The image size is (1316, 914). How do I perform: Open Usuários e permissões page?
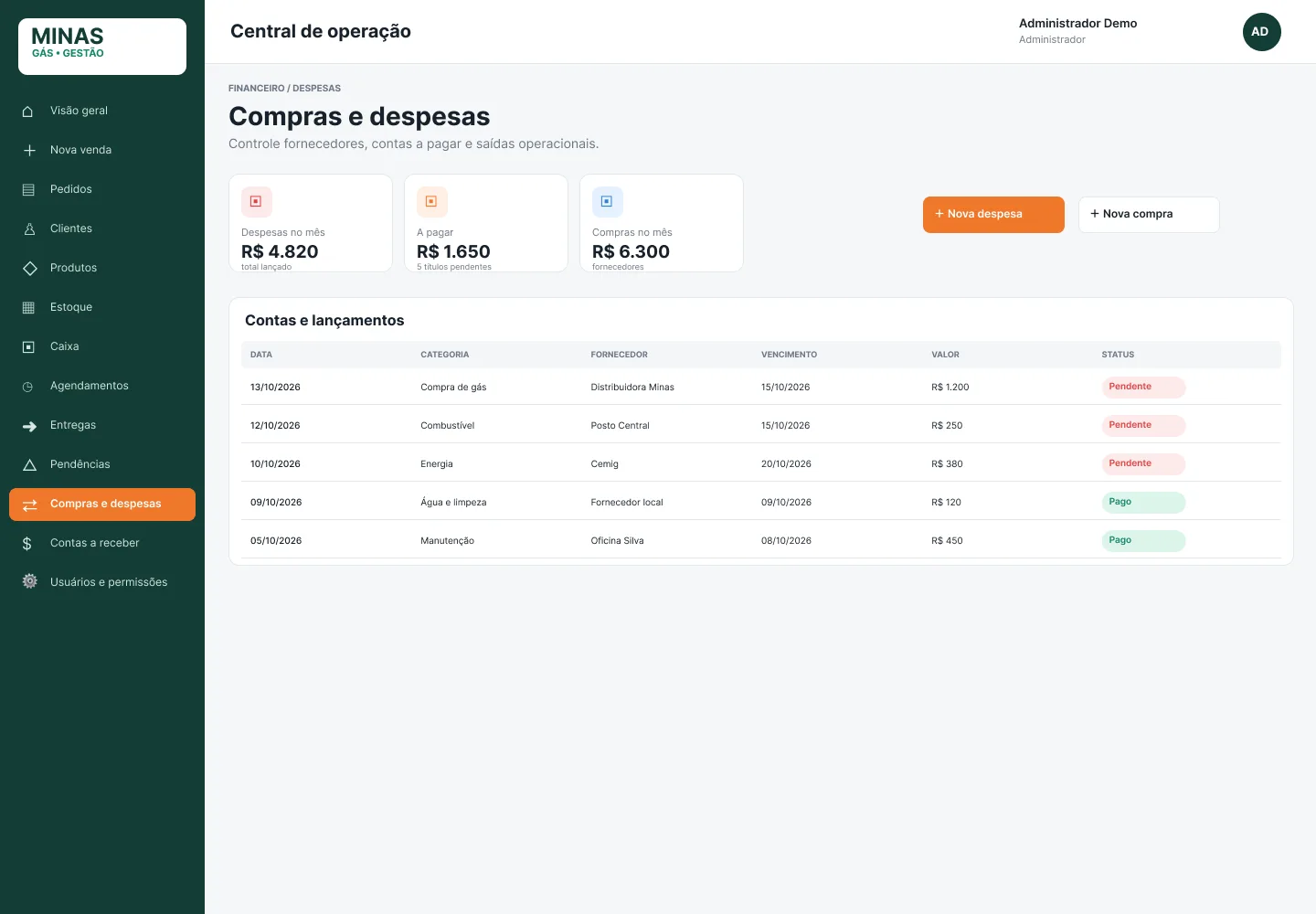pos(102,583)
